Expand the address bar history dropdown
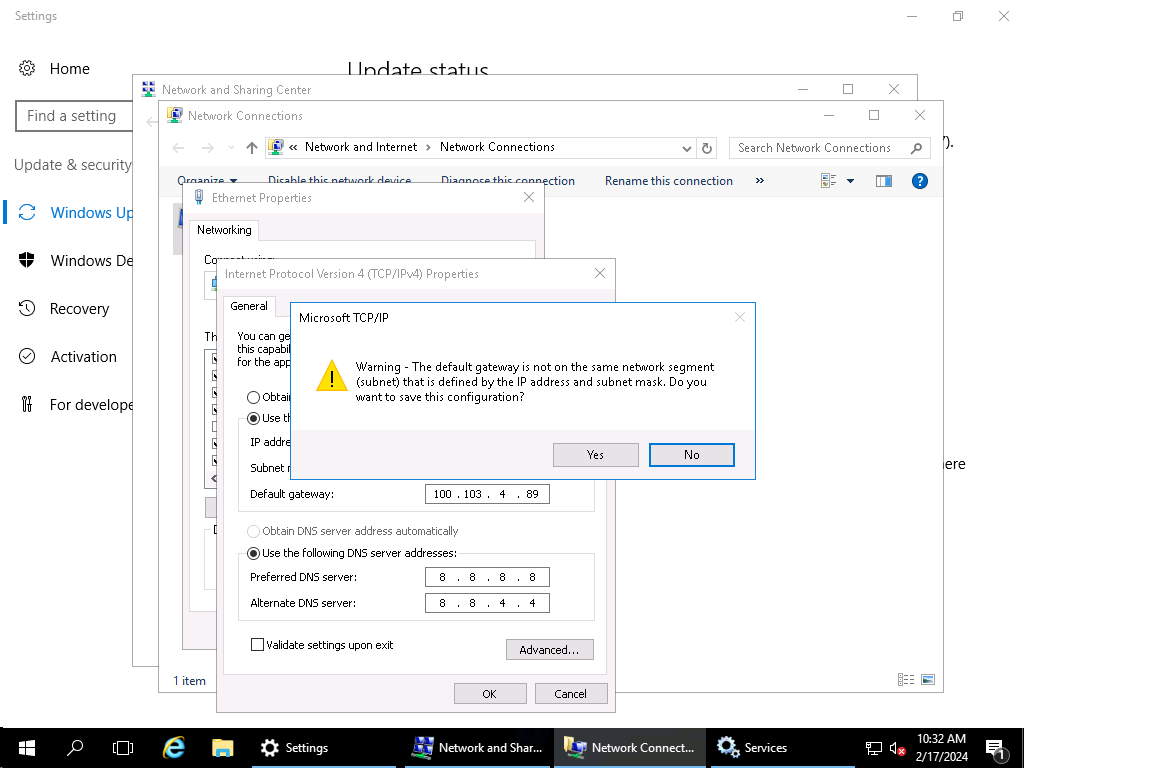Viewport: 1152px width, 768px height. click(686, 148)
